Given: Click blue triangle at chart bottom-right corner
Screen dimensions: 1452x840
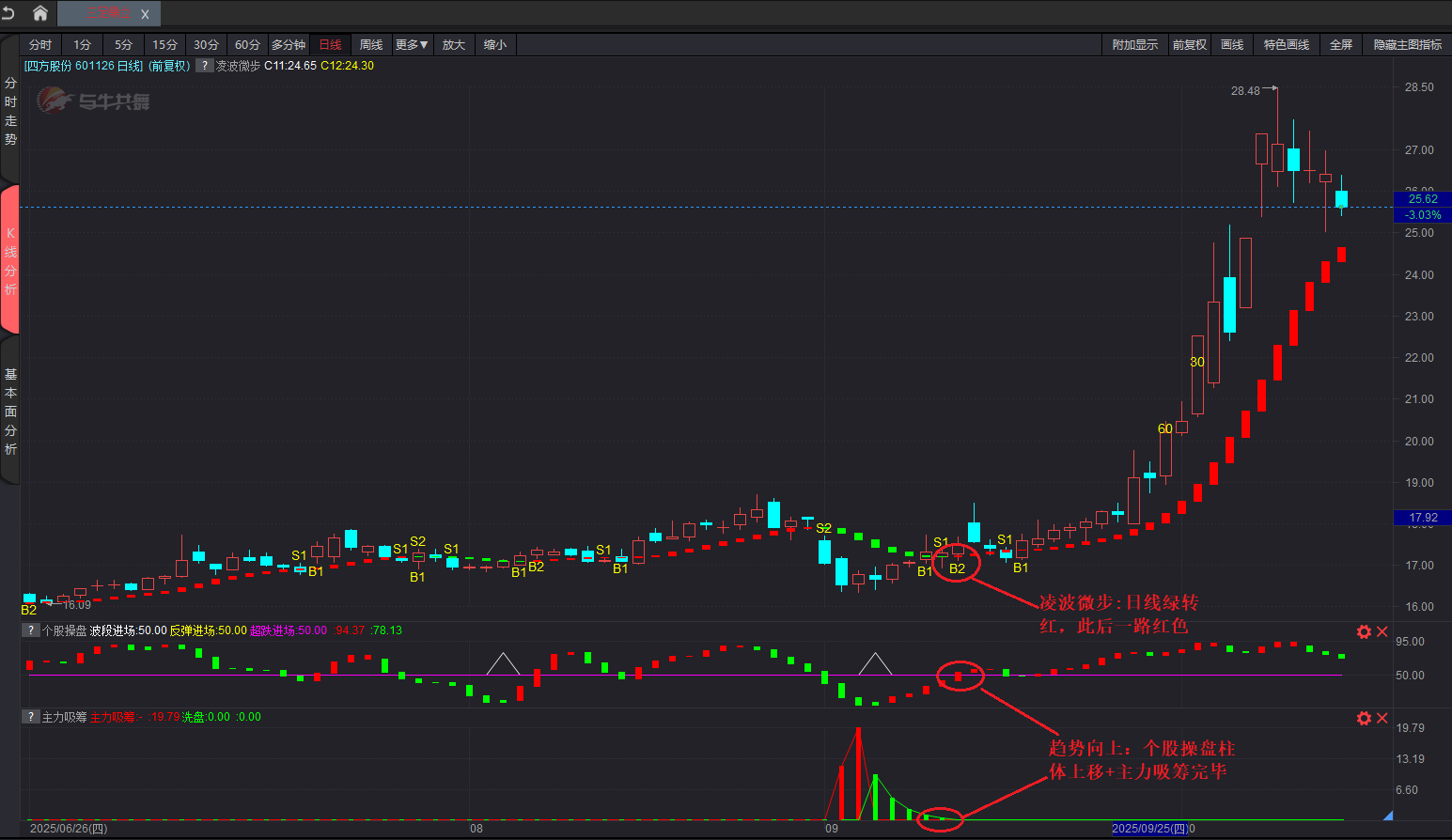Looking at the screenshot, I should point(1387,815).
